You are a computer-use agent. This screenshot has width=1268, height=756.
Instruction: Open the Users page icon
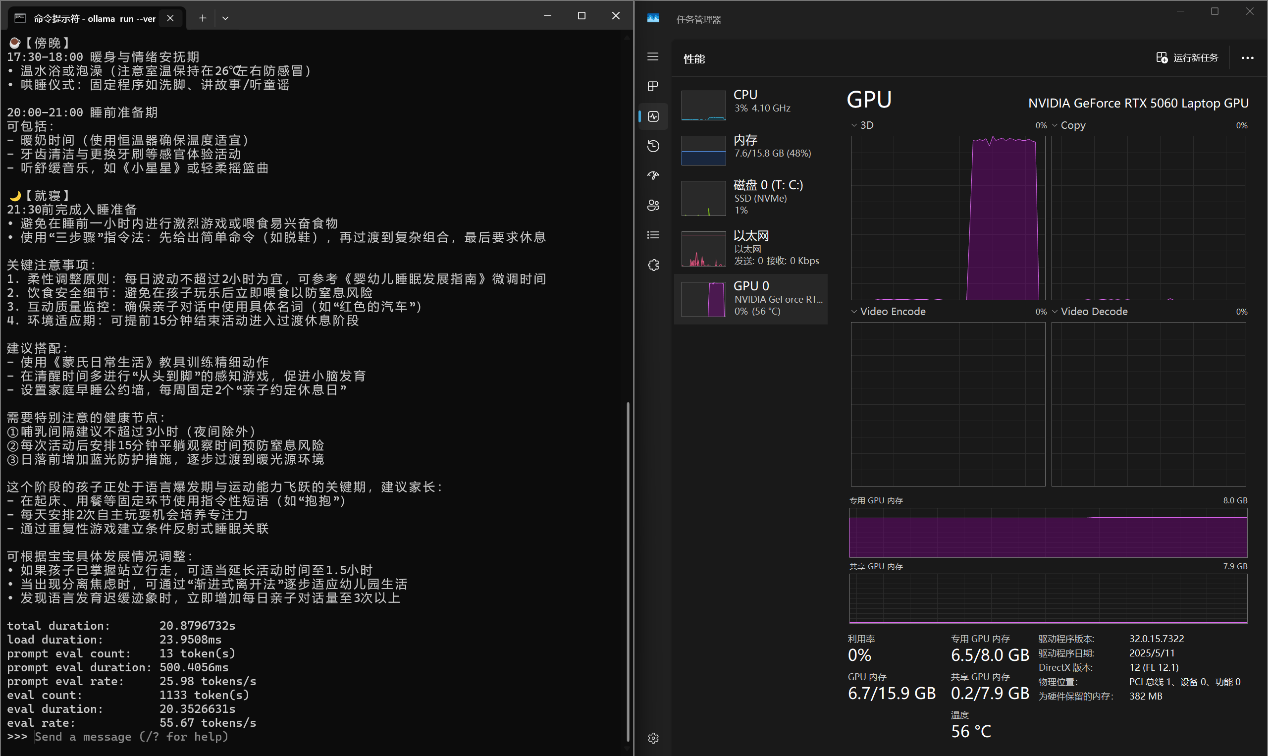[653, 205]
